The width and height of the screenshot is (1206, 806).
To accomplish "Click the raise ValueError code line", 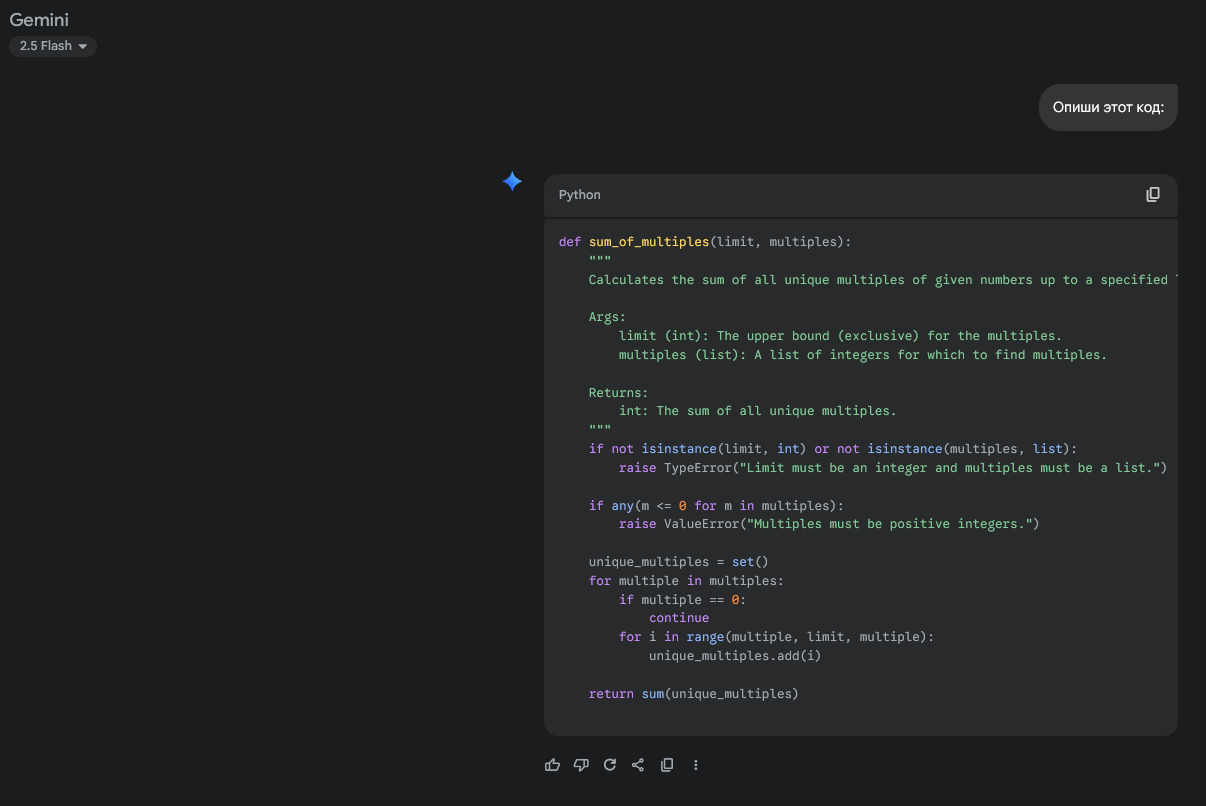I will point(828,524).
